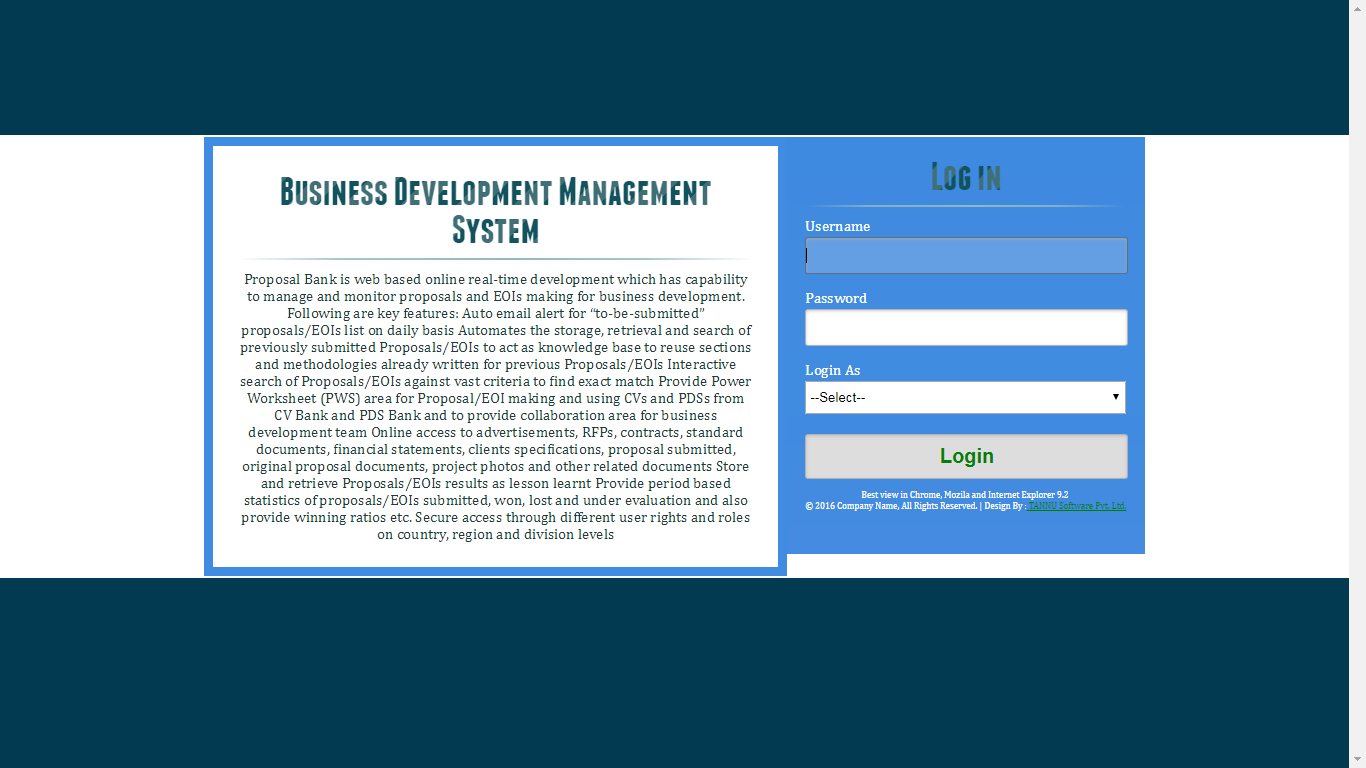Select the "Log in" heading text

click(966, 177)
